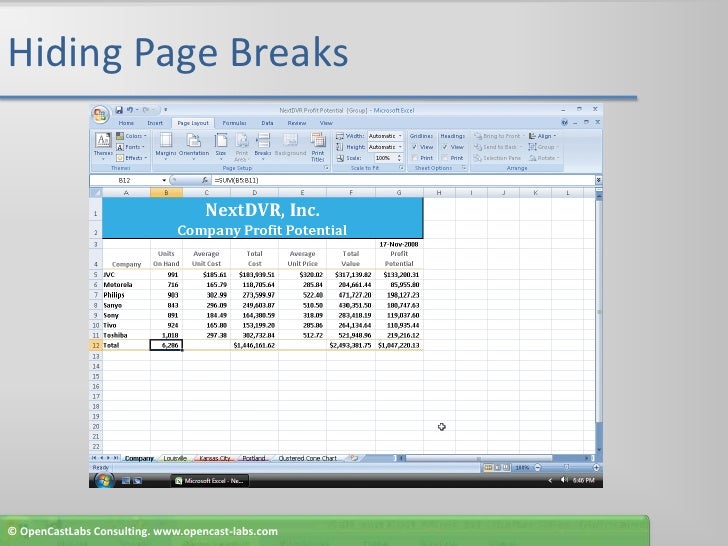
Task: Switch to the Review ribbon tab
Action: tap(297, 123)
